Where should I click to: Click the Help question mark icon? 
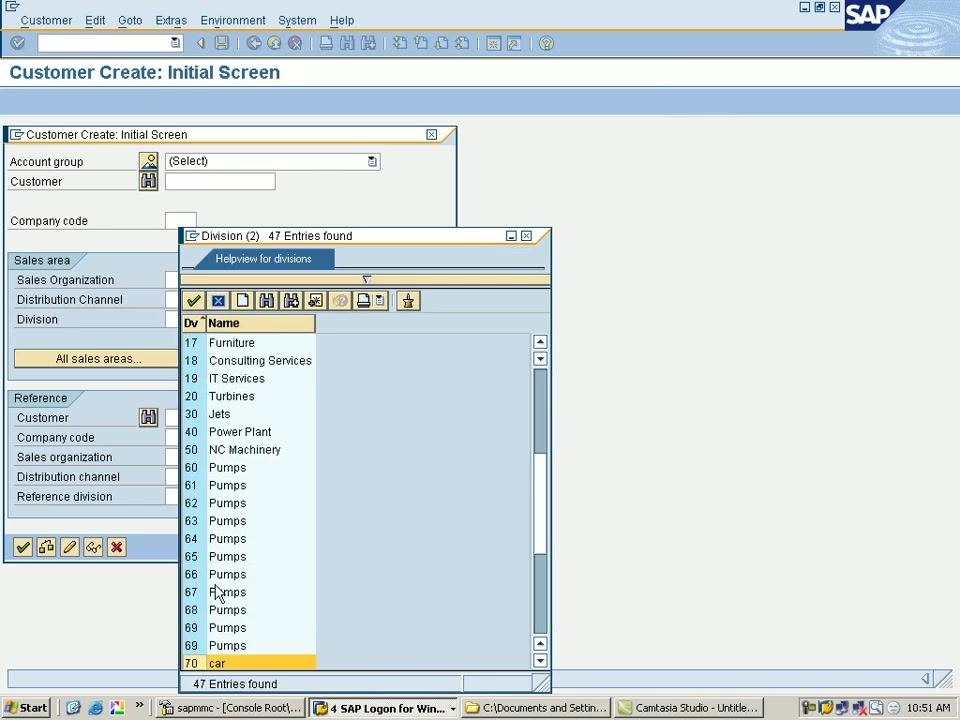click(546, 43)
